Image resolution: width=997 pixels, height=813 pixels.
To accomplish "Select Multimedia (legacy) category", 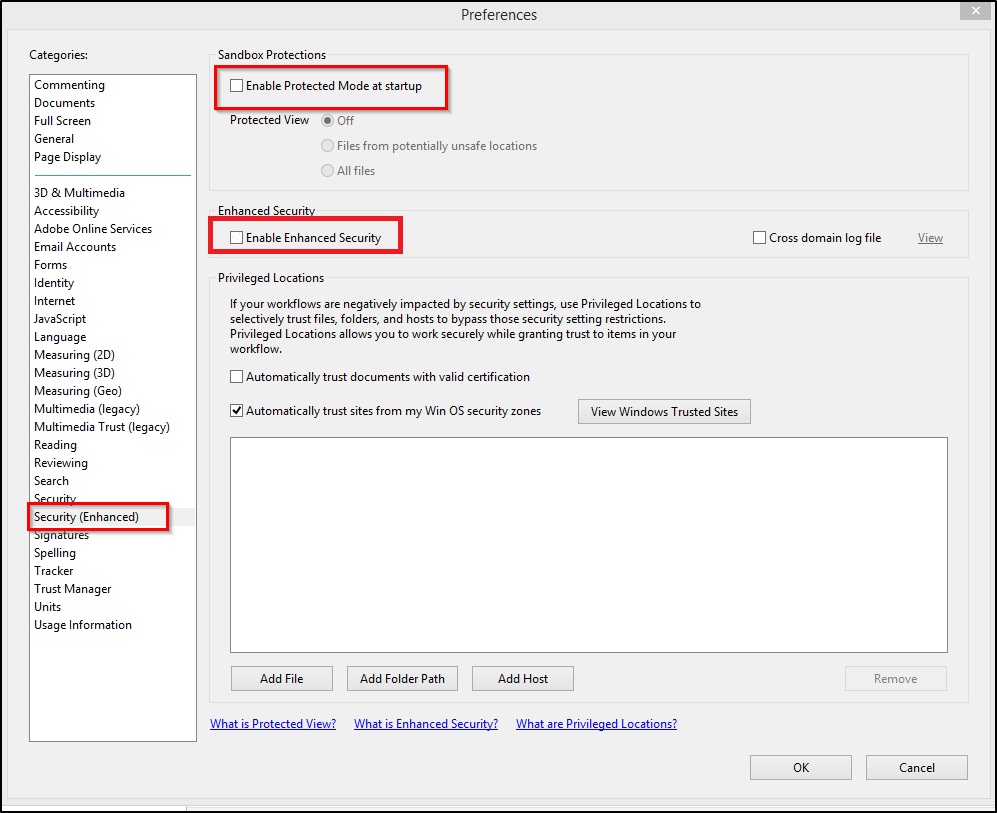I will (x=86, y=409).
